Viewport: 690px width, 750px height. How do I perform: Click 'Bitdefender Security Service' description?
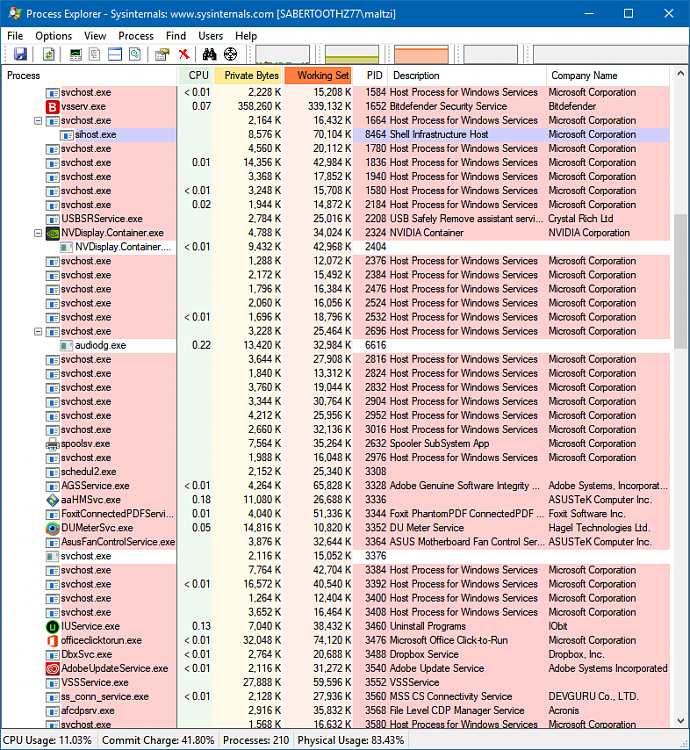coord(449,106)
